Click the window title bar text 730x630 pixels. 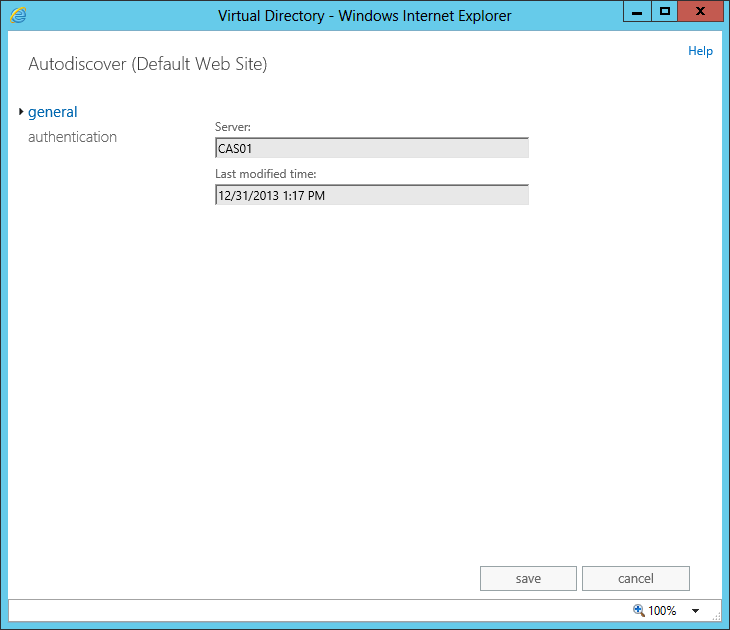point(364,15)
